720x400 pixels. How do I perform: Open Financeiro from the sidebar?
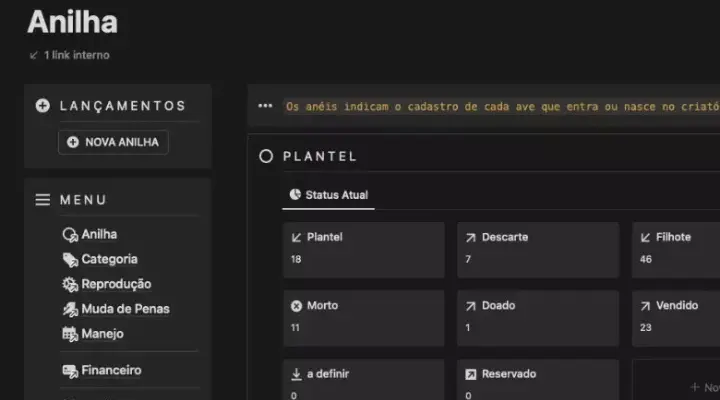tap(111, 370)
